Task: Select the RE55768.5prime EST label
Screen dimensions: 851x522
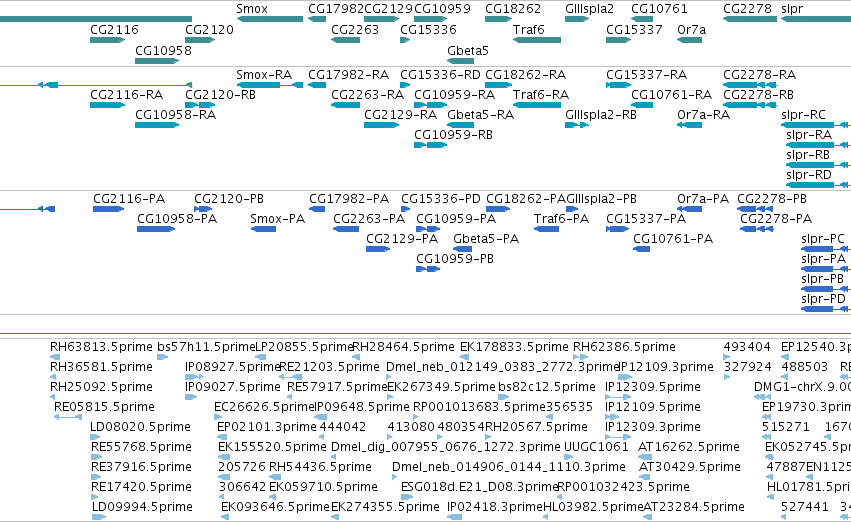Action: tap(141, 447)
